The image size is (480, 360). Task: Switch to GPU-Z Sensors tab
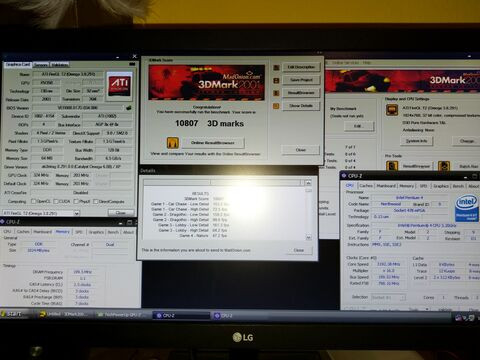pyautogui.click(x=41, y=65)
